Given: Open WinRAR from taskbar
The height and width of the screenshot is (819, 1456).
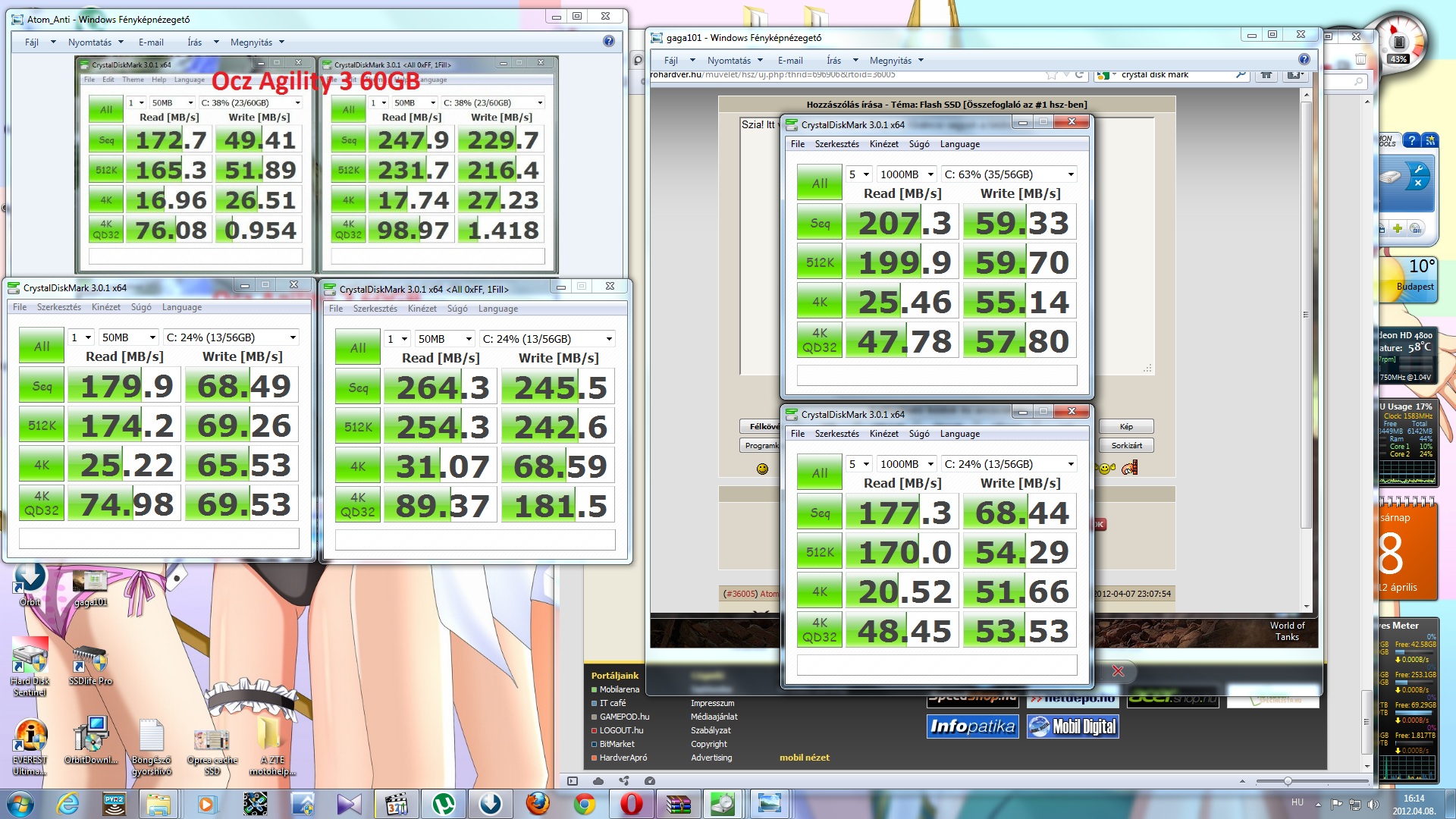Looking at the screenshot, I should pyautogui.click(x=679, y=804).
